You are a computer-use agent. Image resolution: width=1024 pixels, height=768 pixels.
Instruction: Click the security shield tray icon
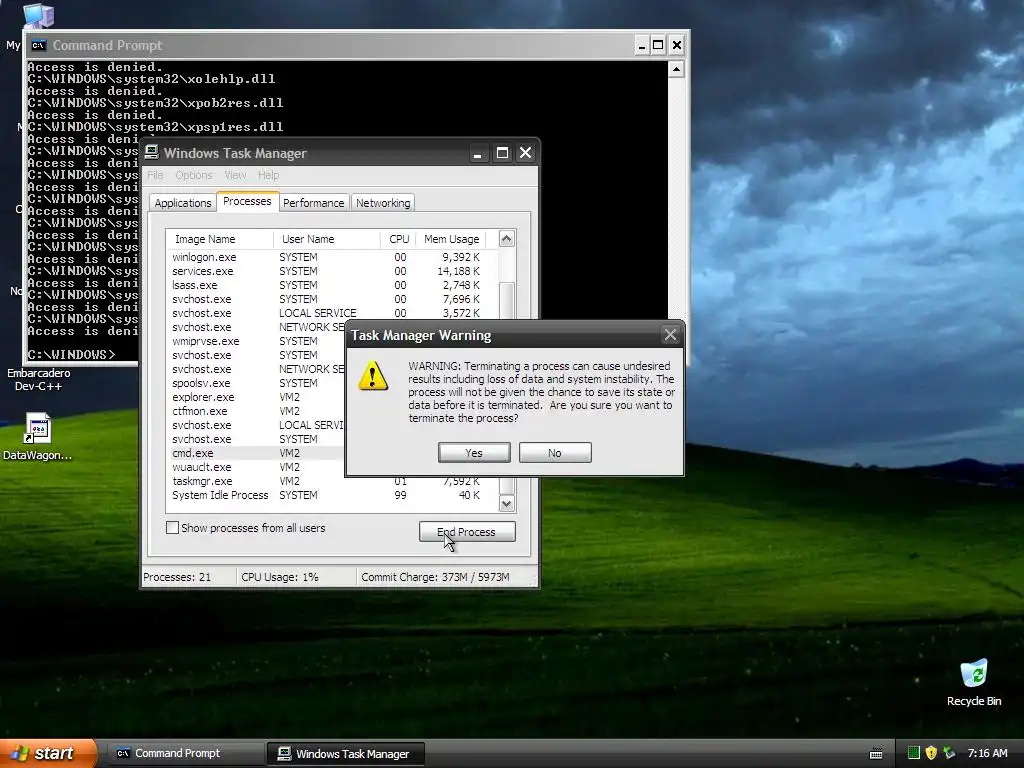click(x=931, y=753)
